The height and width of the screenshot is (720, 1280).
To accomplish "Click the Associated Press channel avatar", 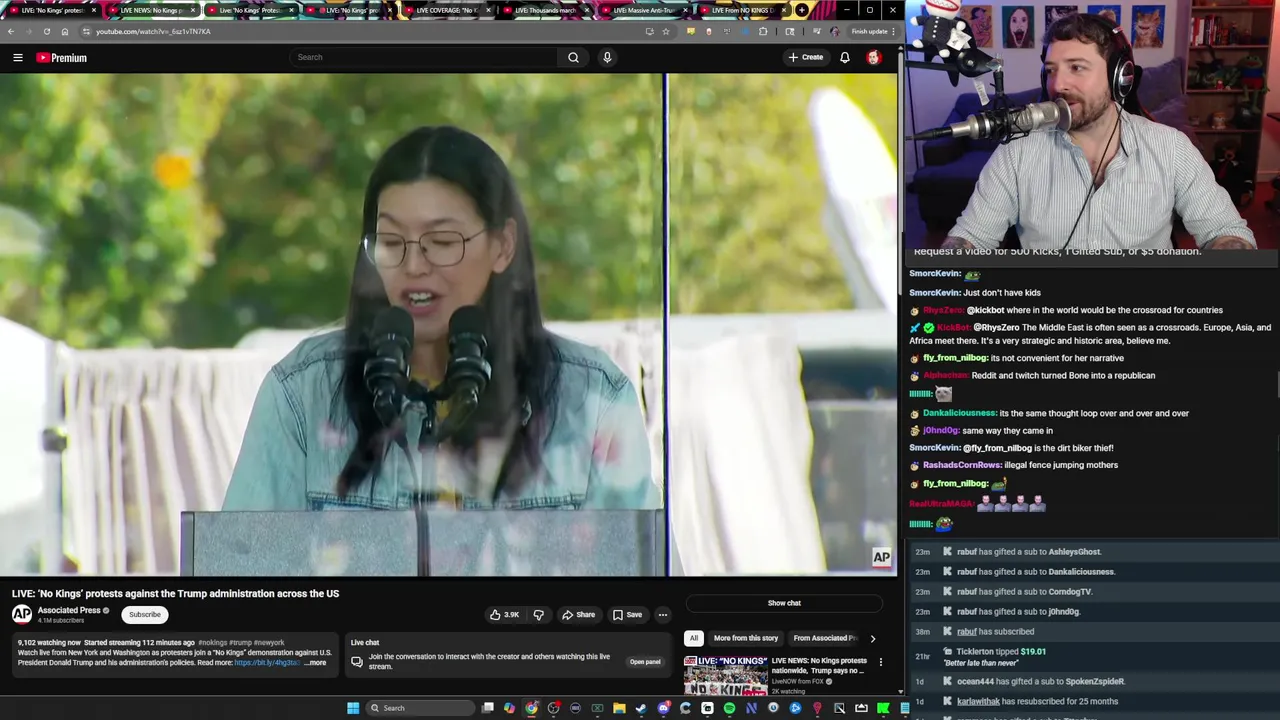I will pyautogui.click(x=22, y=614).
